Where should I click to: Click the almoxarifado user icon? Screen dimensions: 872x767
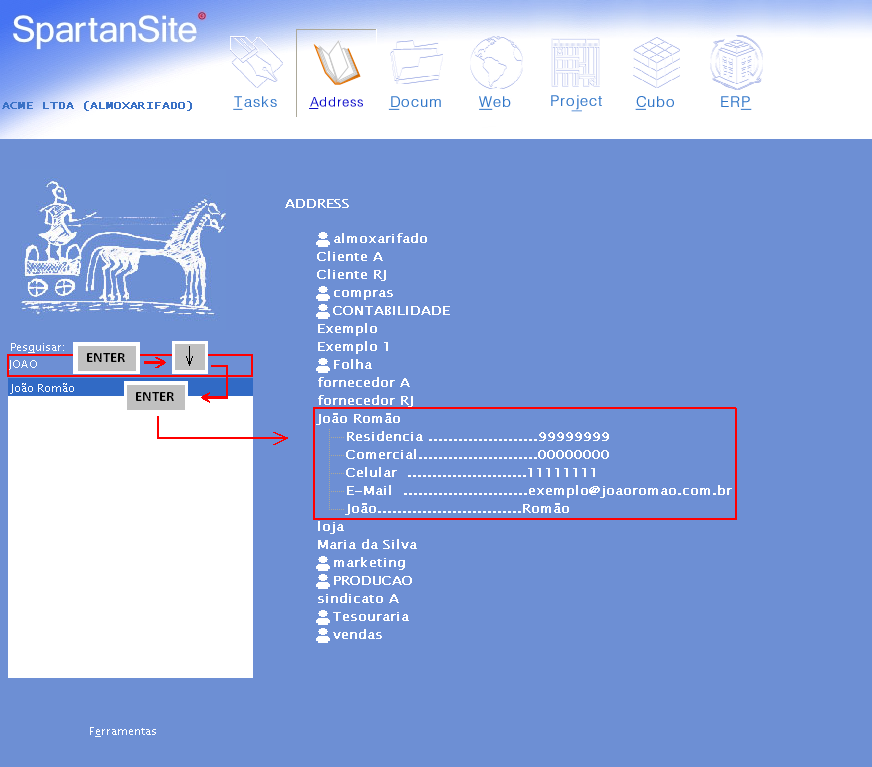[x=323, y=239]
